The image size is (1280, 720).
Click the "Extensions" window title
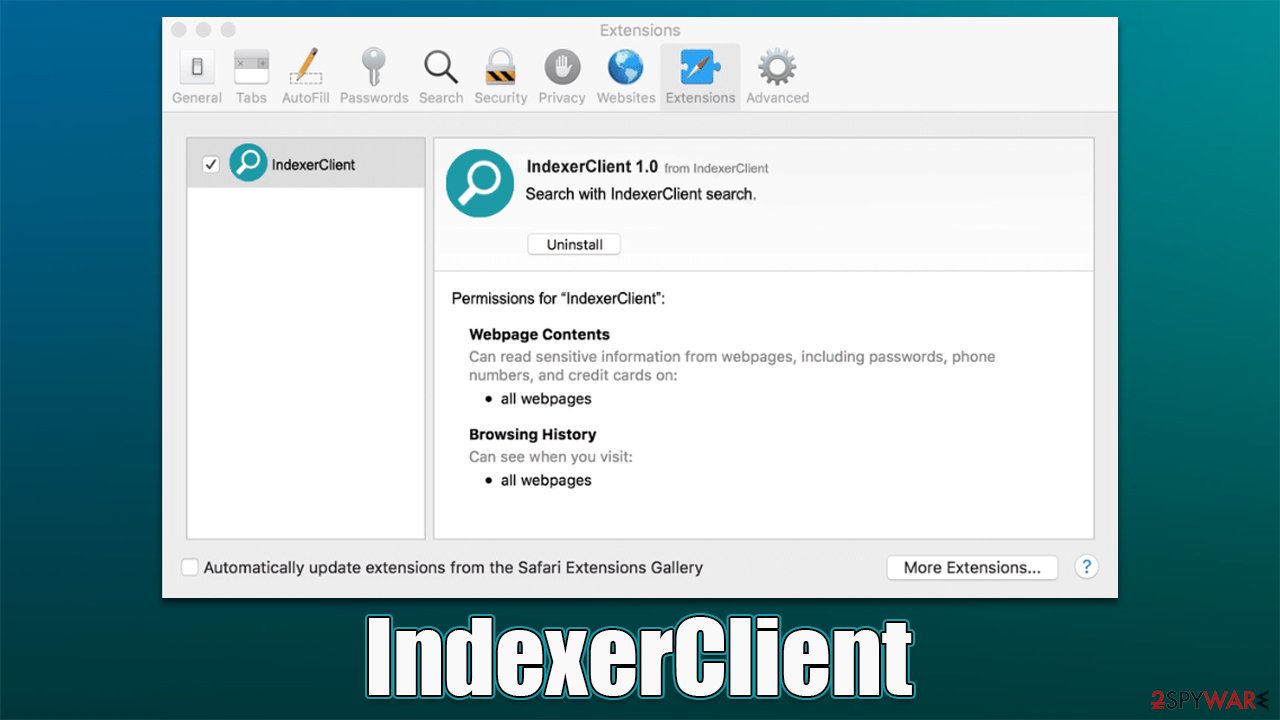pos(640,30)
